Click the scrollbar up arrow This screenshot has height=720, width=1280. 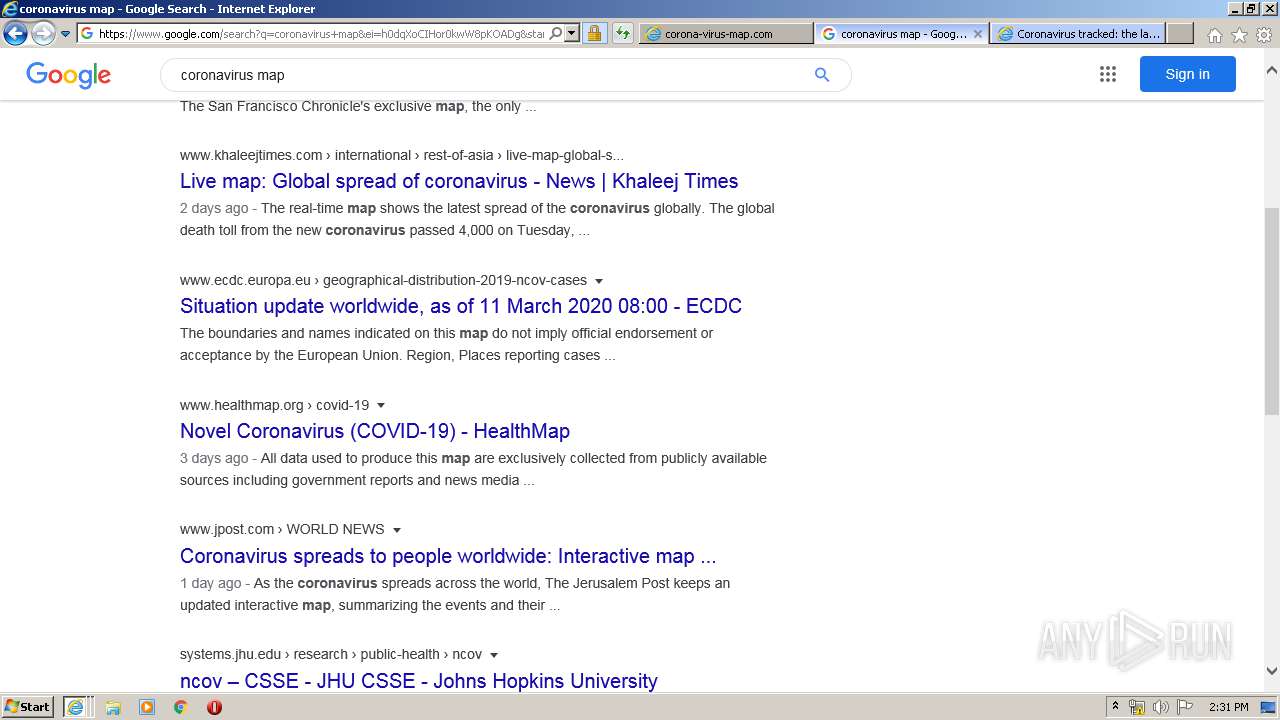[x=1271, y=71]
